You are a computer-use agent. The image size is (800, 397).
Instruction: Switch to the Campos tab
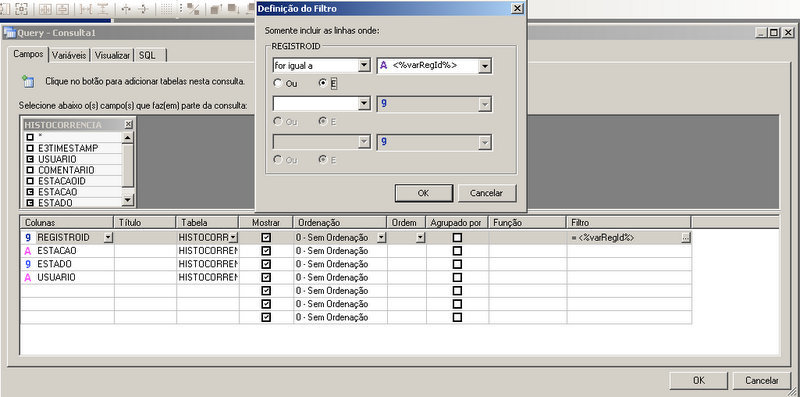pyautogui.click(x=28, y=54)
